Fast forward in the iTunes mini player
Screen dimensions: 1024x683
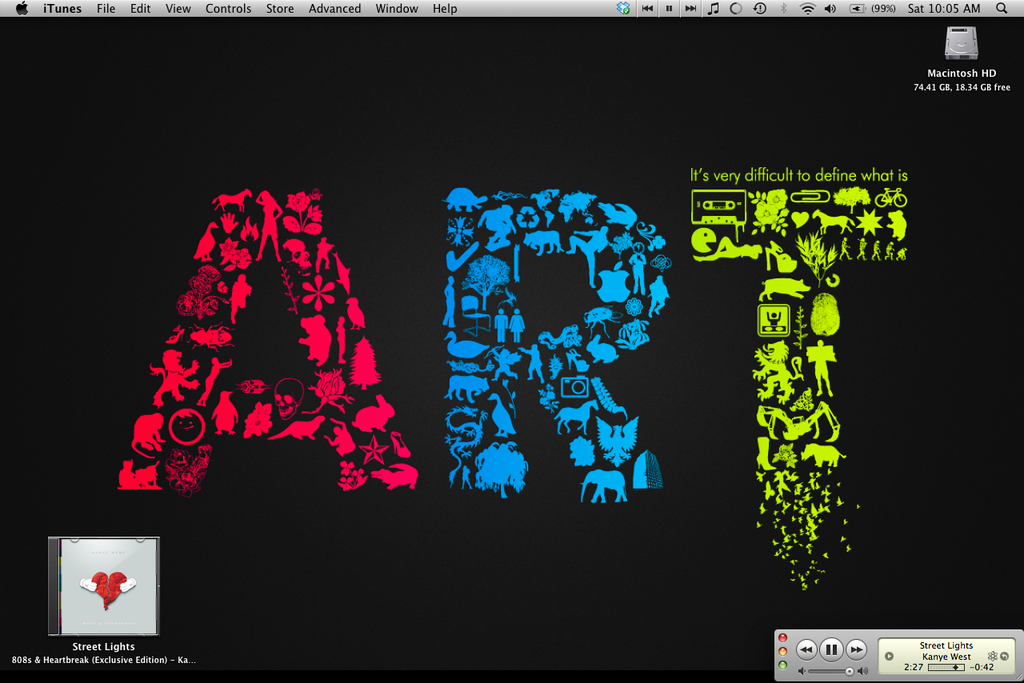tap(856, 650)
